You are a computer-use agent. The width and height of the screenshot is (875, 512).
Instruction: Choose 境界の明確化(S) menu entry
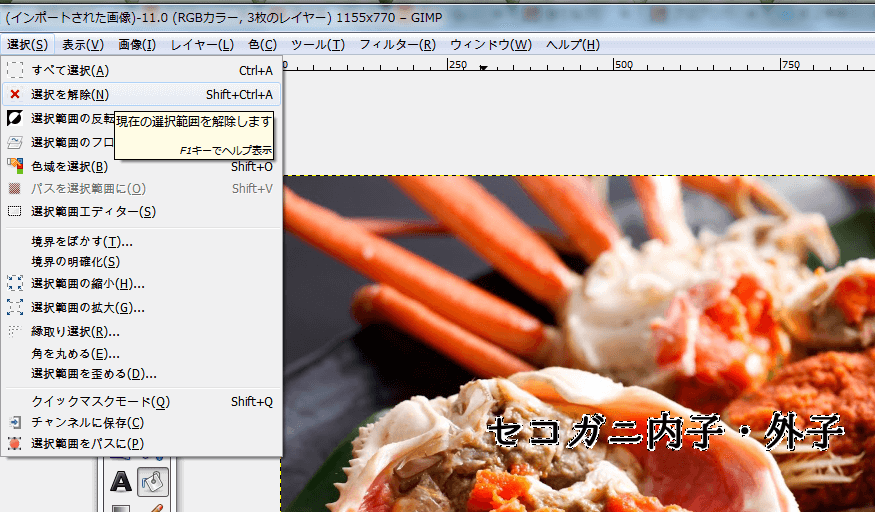[x=141, y=261]
